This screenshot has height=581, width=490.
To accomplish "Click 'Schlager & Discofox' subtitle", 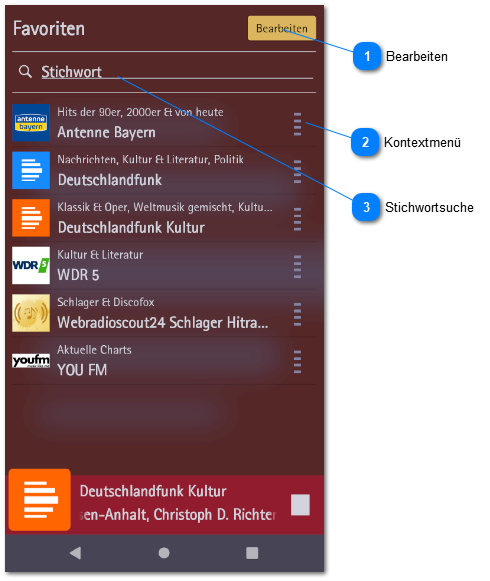I will (106, 302).
